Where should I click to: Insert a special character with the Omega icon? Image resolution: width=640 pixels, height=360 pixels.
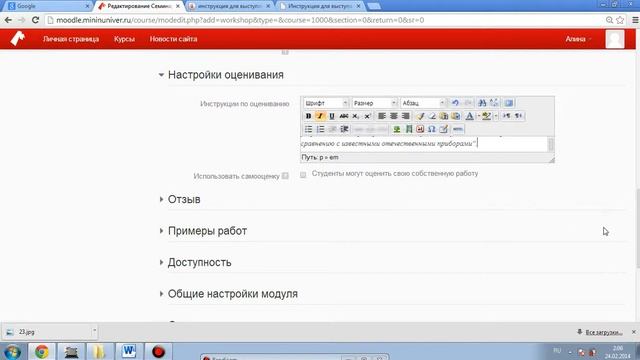click(x=432, y=129)
